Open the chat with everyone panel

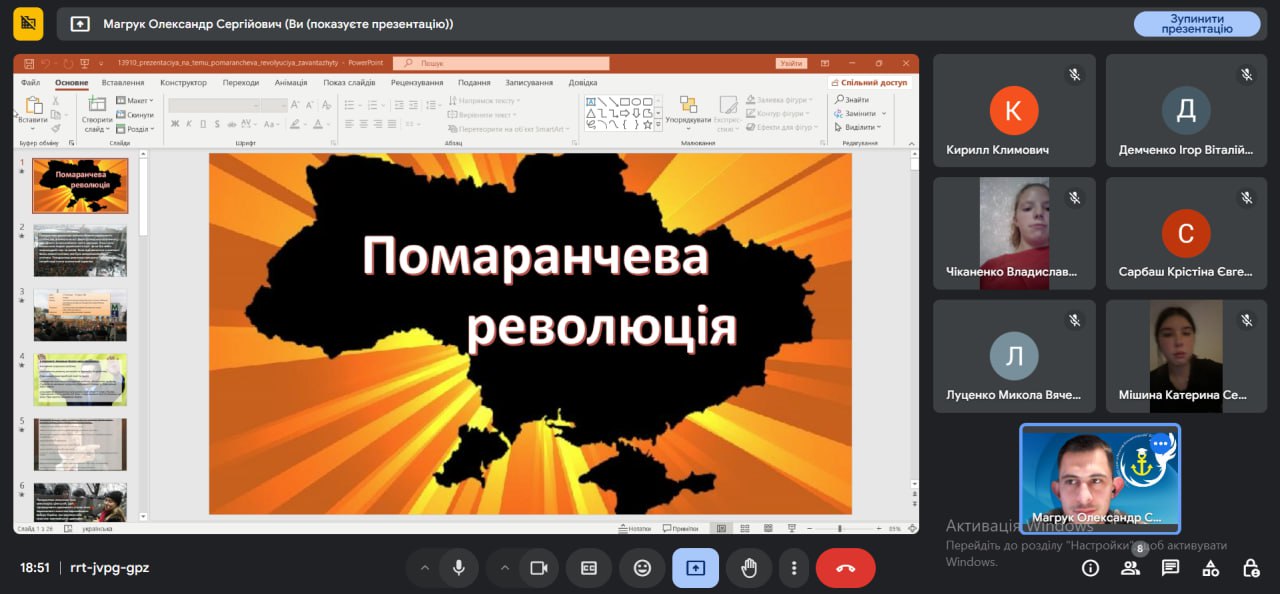1170,568
